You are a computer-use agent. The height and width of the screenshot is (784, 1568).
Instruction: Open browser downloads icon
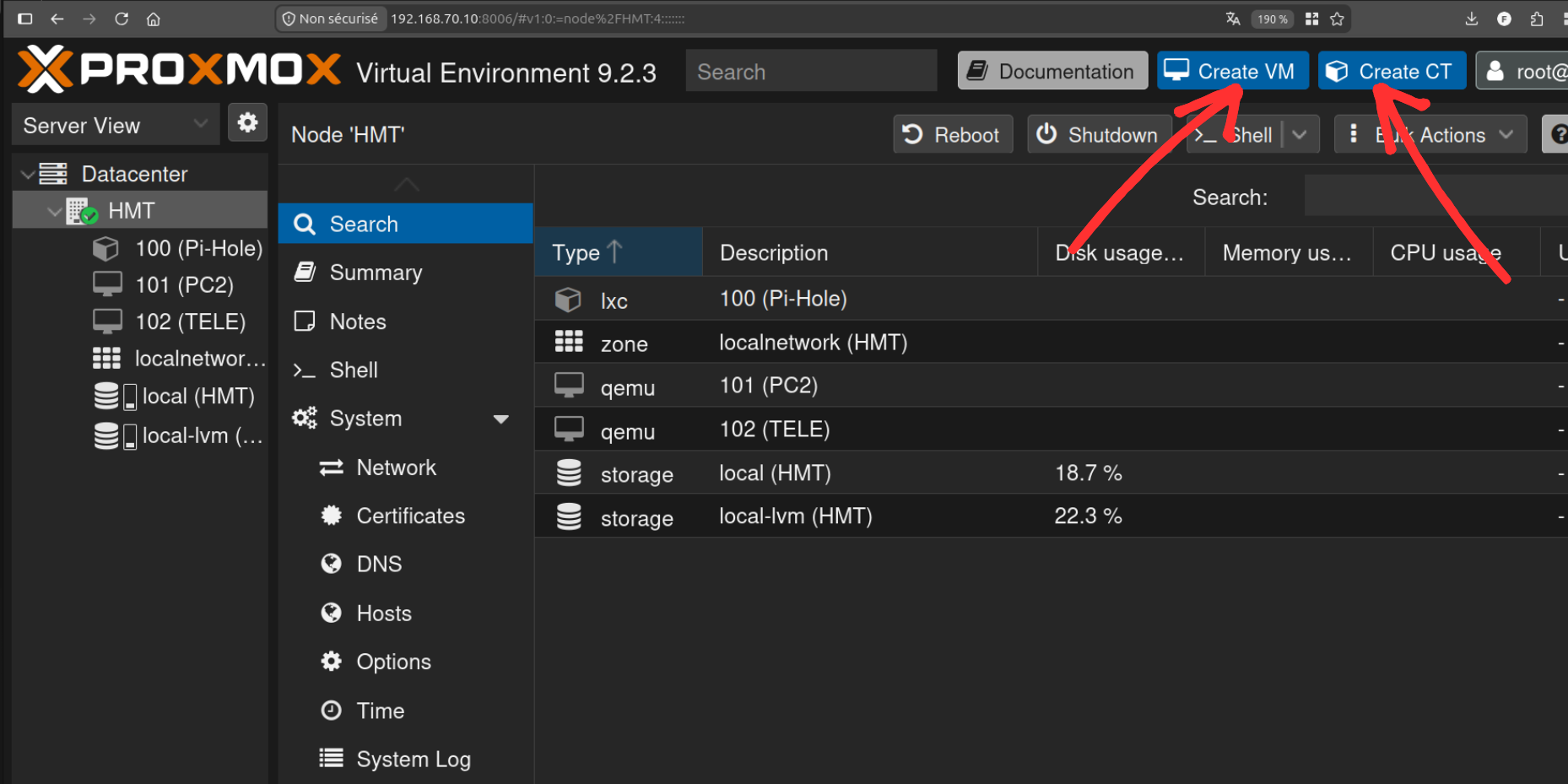pos(1472,19)
